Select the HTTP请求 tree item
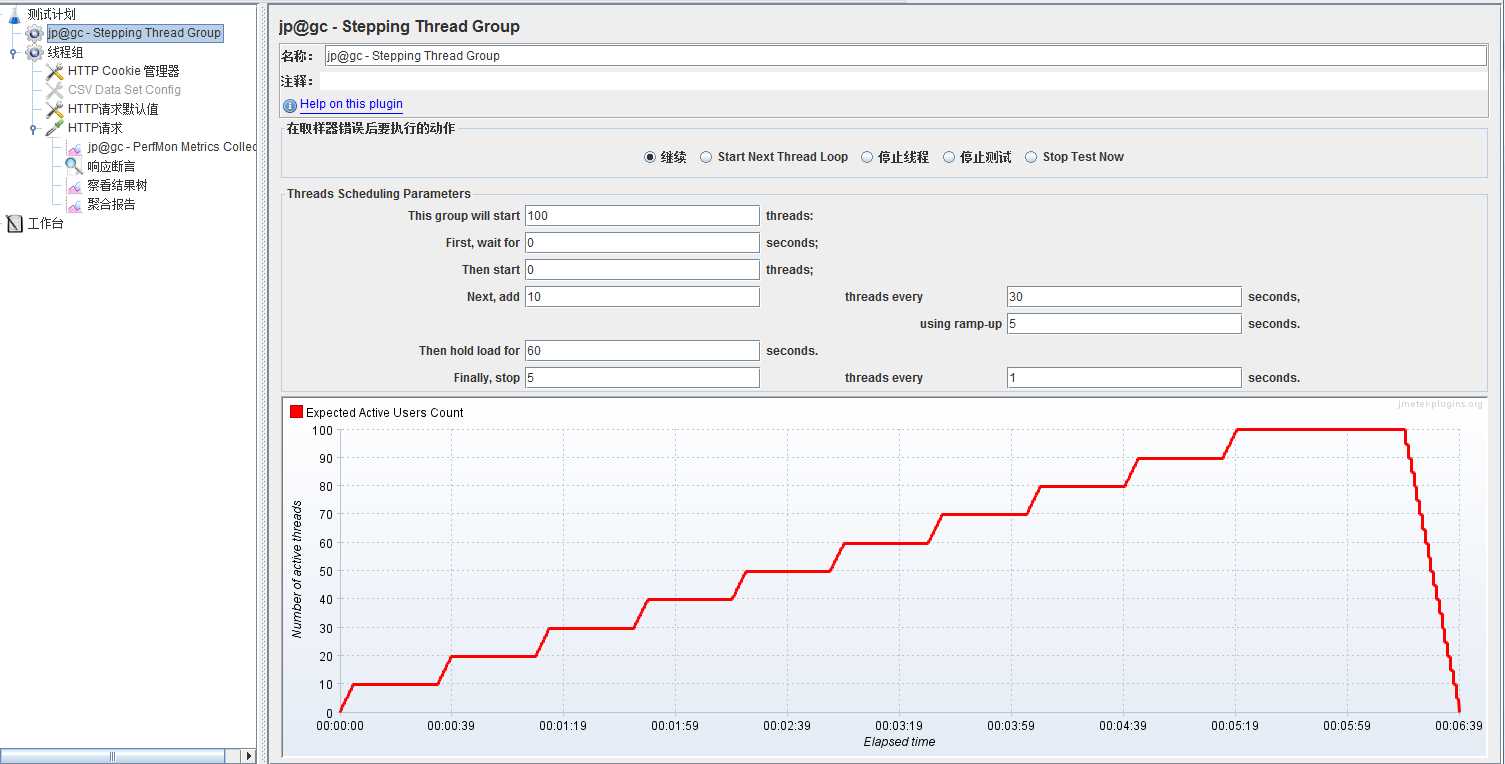1505x764 pixels. (95, 128)
